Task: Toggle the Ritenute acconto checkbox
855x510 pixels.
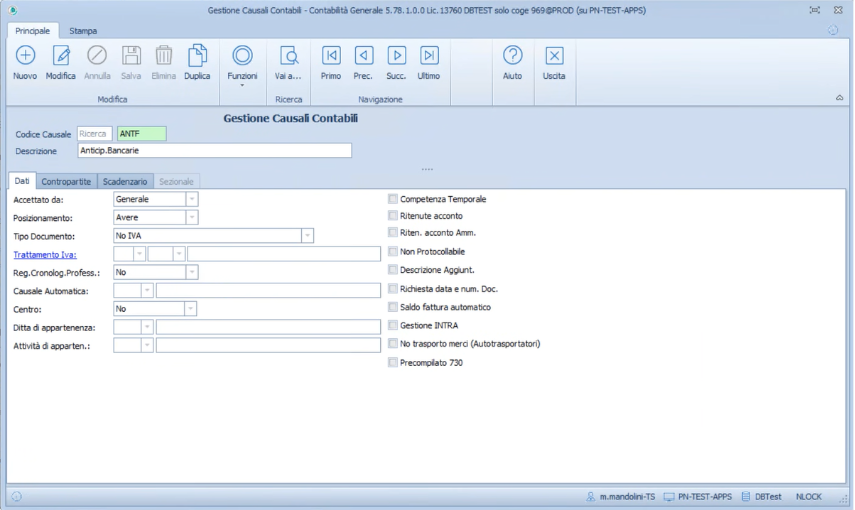Action: 393,215
